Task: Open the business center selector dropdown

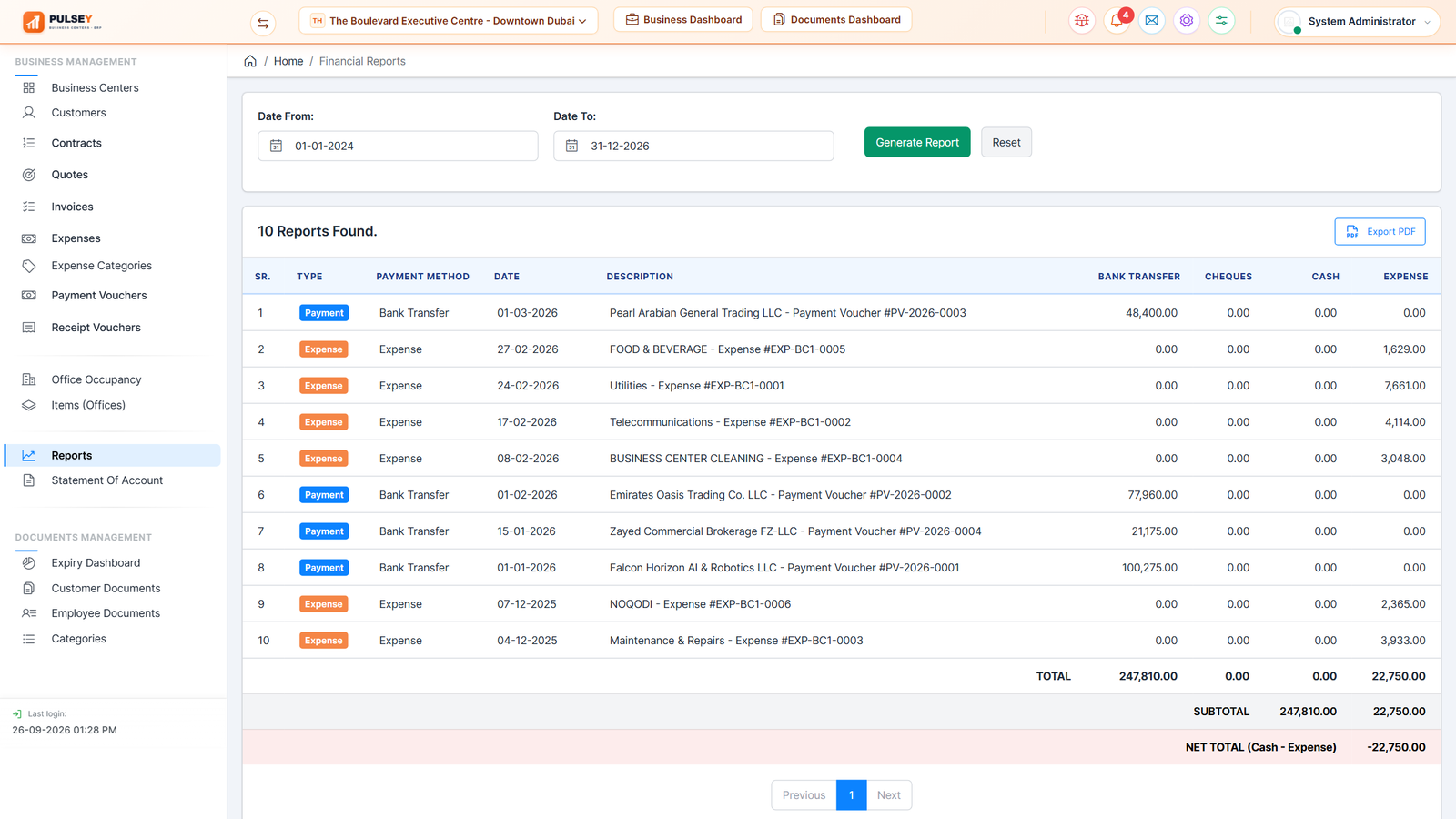Action: coord(449,20)
